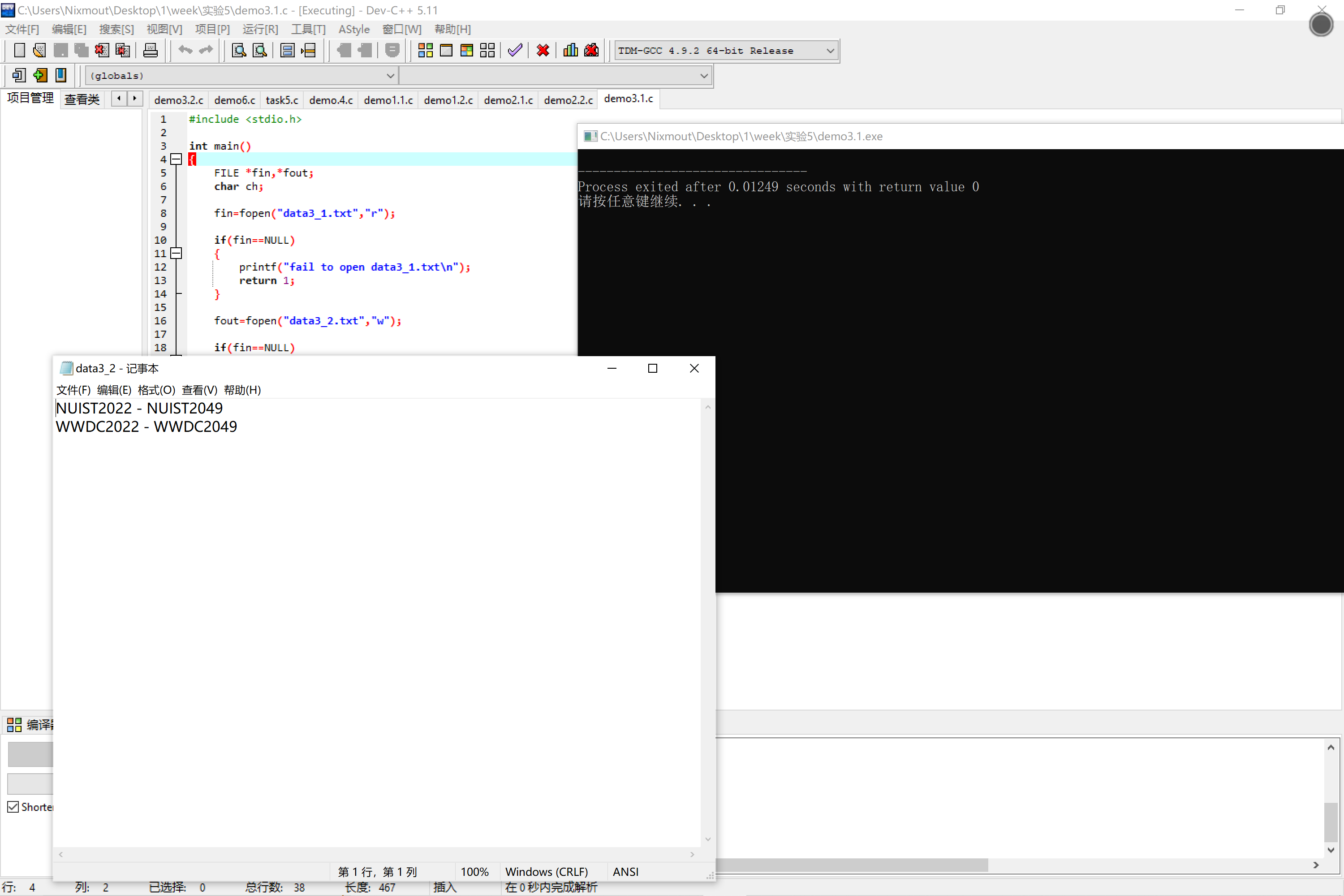Screen dimensions: 1344x896
Task: Click the New file toolbar icon
Action: (19, 50)
